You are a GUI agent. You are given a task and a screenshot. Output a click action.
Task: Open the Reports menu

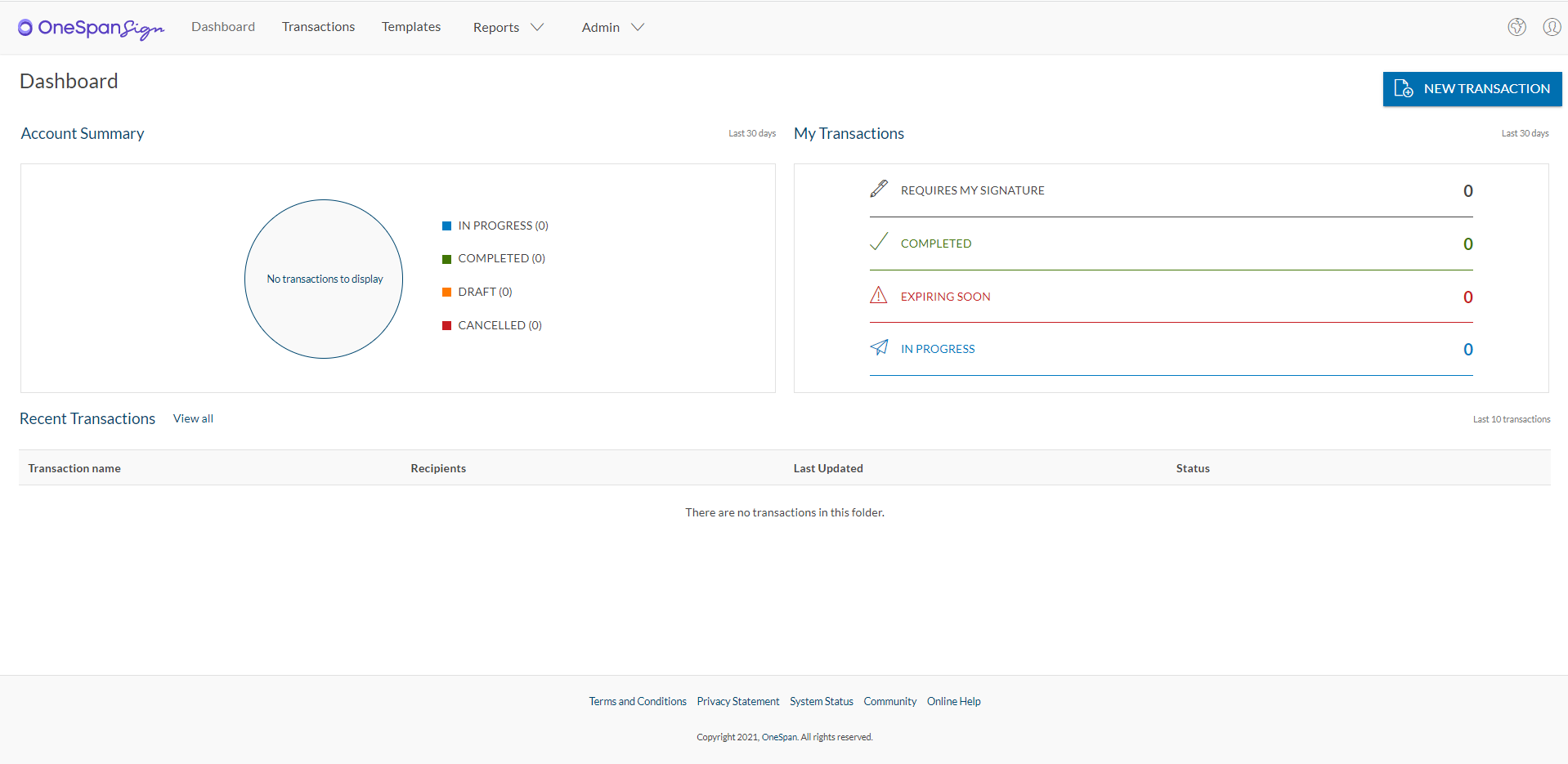(x=496, y=28)
